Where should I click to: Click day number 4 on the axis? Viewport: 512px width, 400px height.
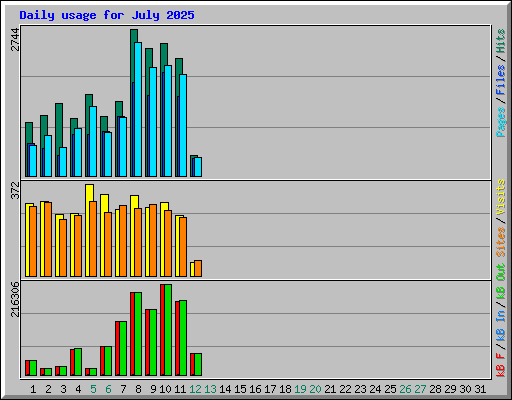pos(78,389)
